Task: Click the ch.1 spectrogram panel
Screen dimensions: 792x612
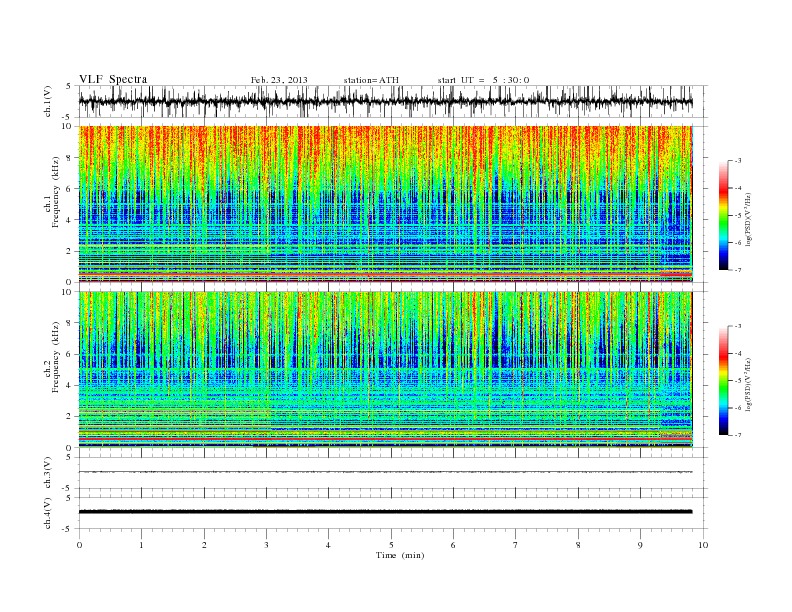Action: [386, 204]
